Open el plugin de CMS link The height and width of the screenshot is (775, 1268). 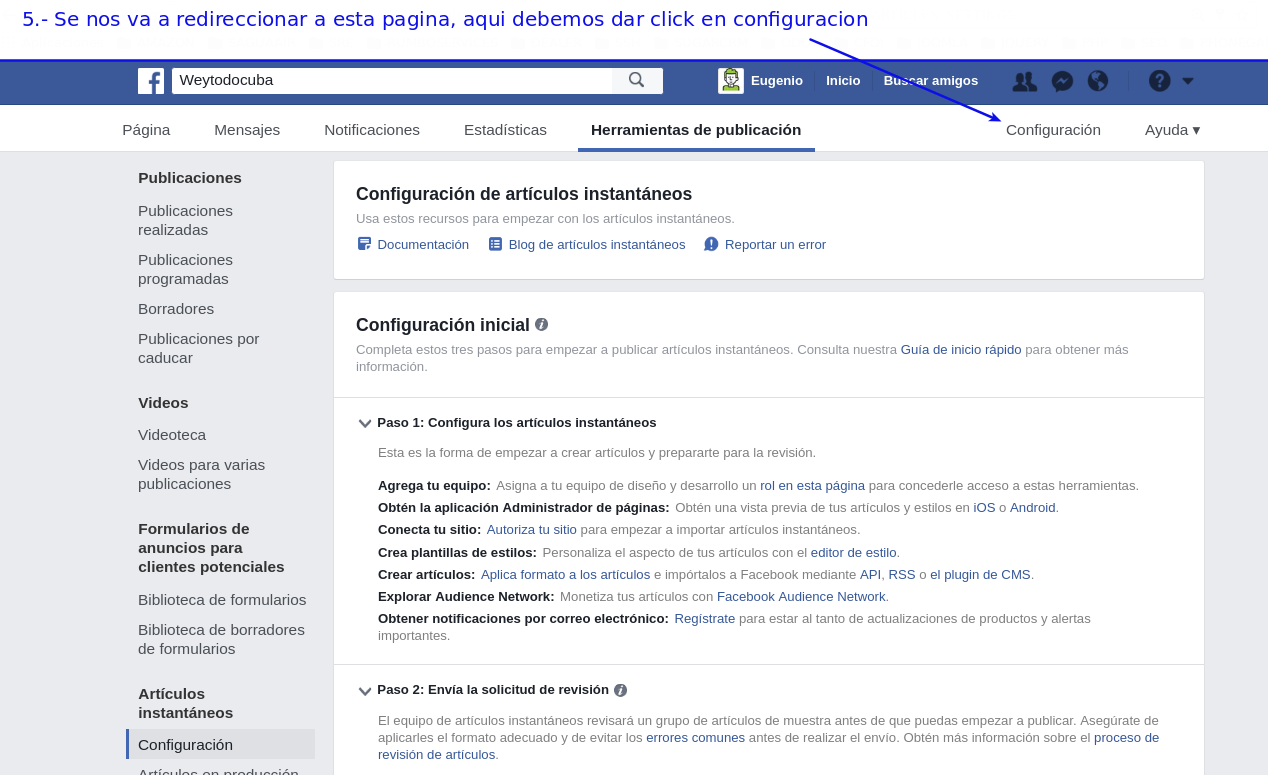pyautogui.click(x=980, y=575)
